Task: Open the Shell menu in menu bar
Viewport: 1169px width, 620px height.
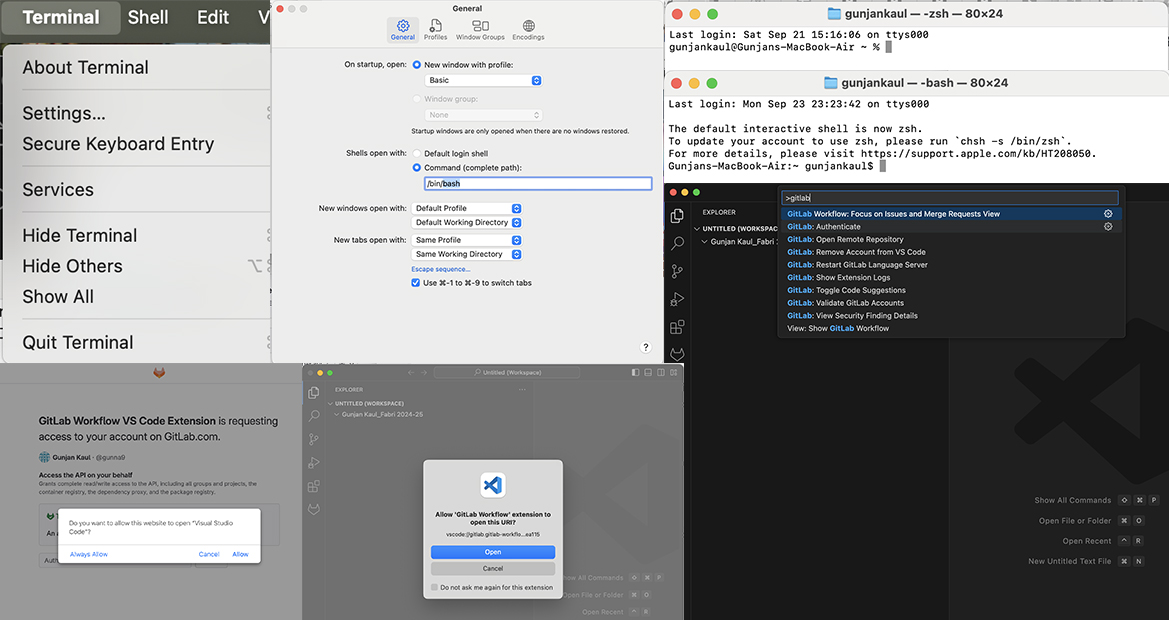Action: (x=148, y=17)
